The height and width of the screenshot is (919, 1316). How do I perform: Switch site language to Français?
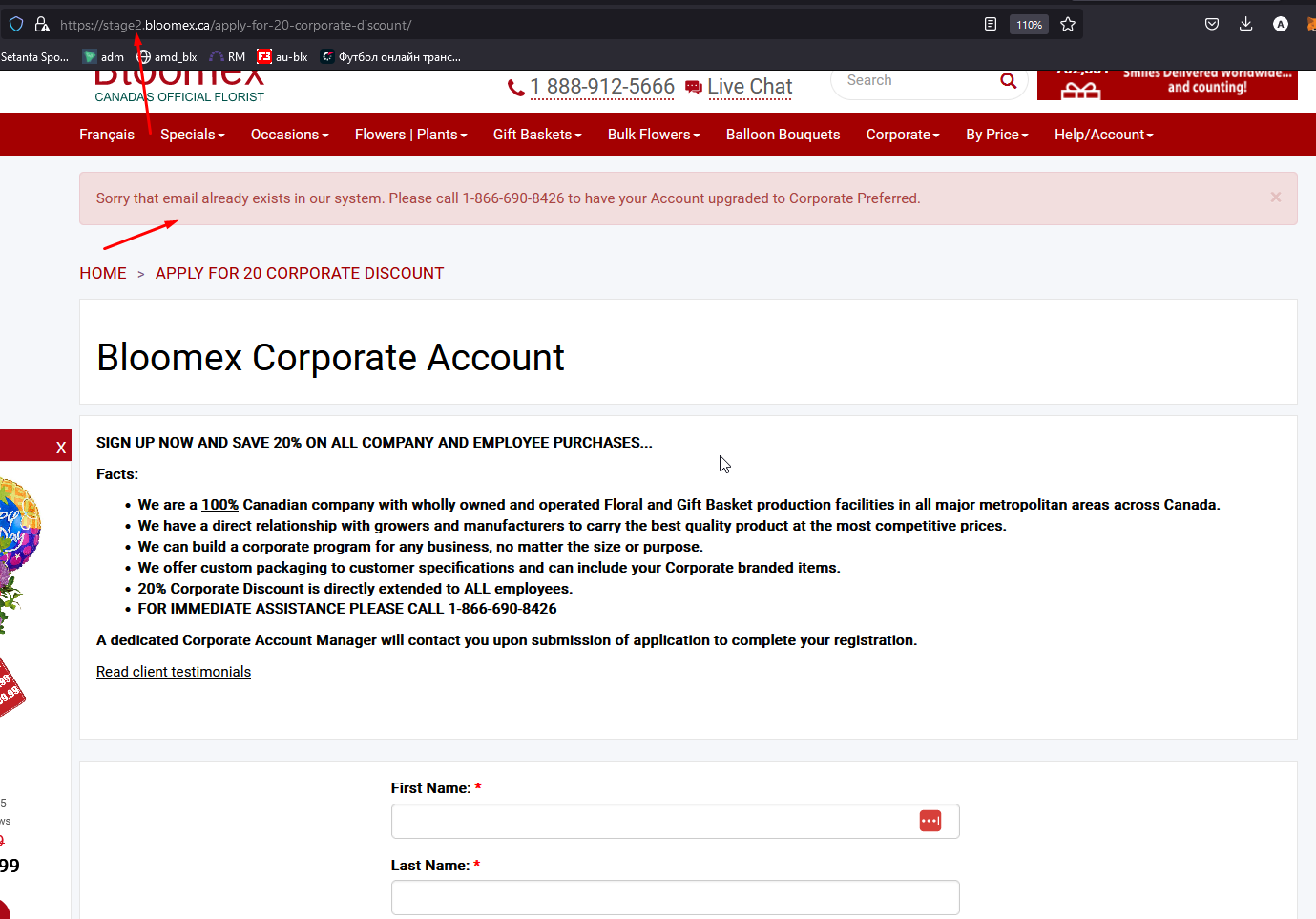[107, 135]
